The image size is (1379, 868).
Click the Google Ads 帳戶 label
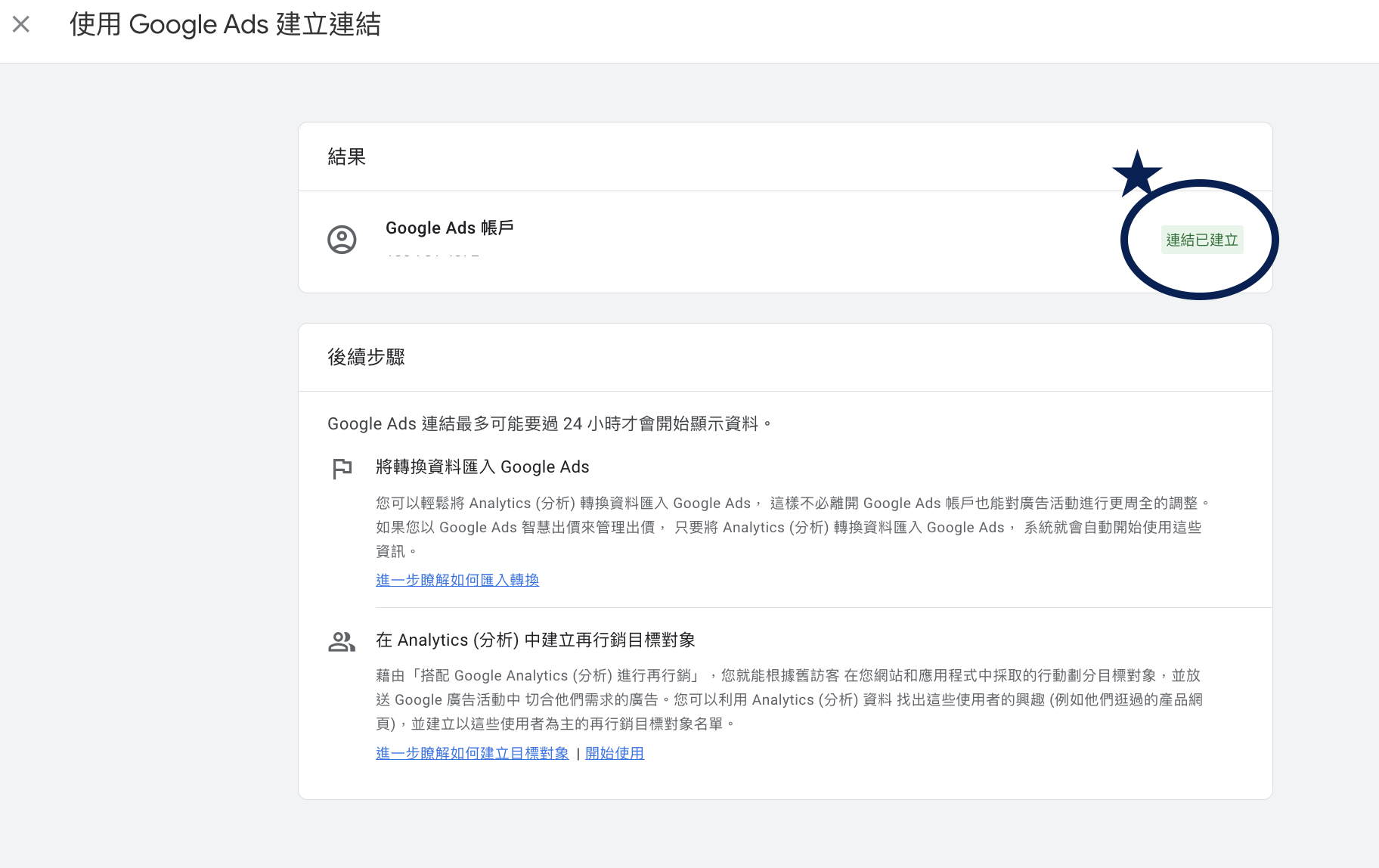click(450, 228)
